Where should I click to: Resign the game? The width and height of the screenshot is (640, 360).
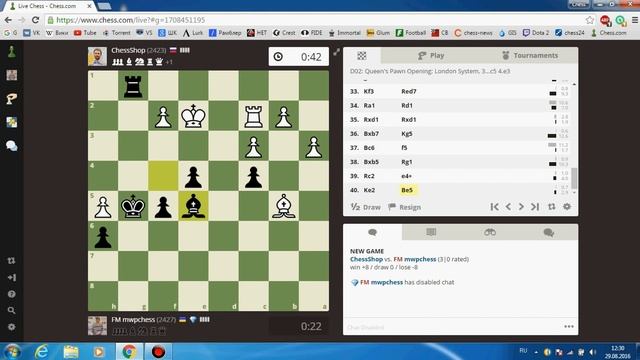[404, 207]
